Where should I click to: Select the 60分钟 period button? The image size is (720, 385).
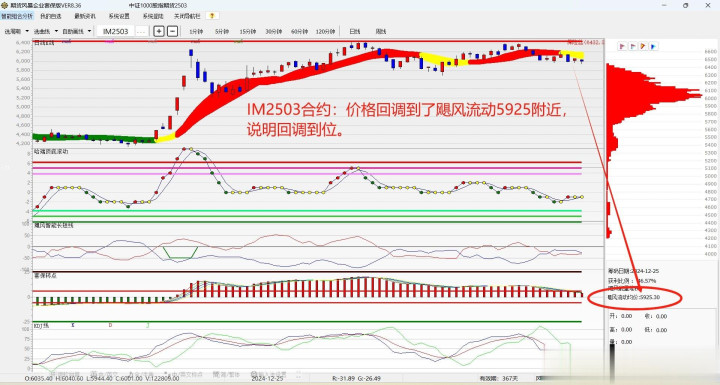[x=299, y=31]
